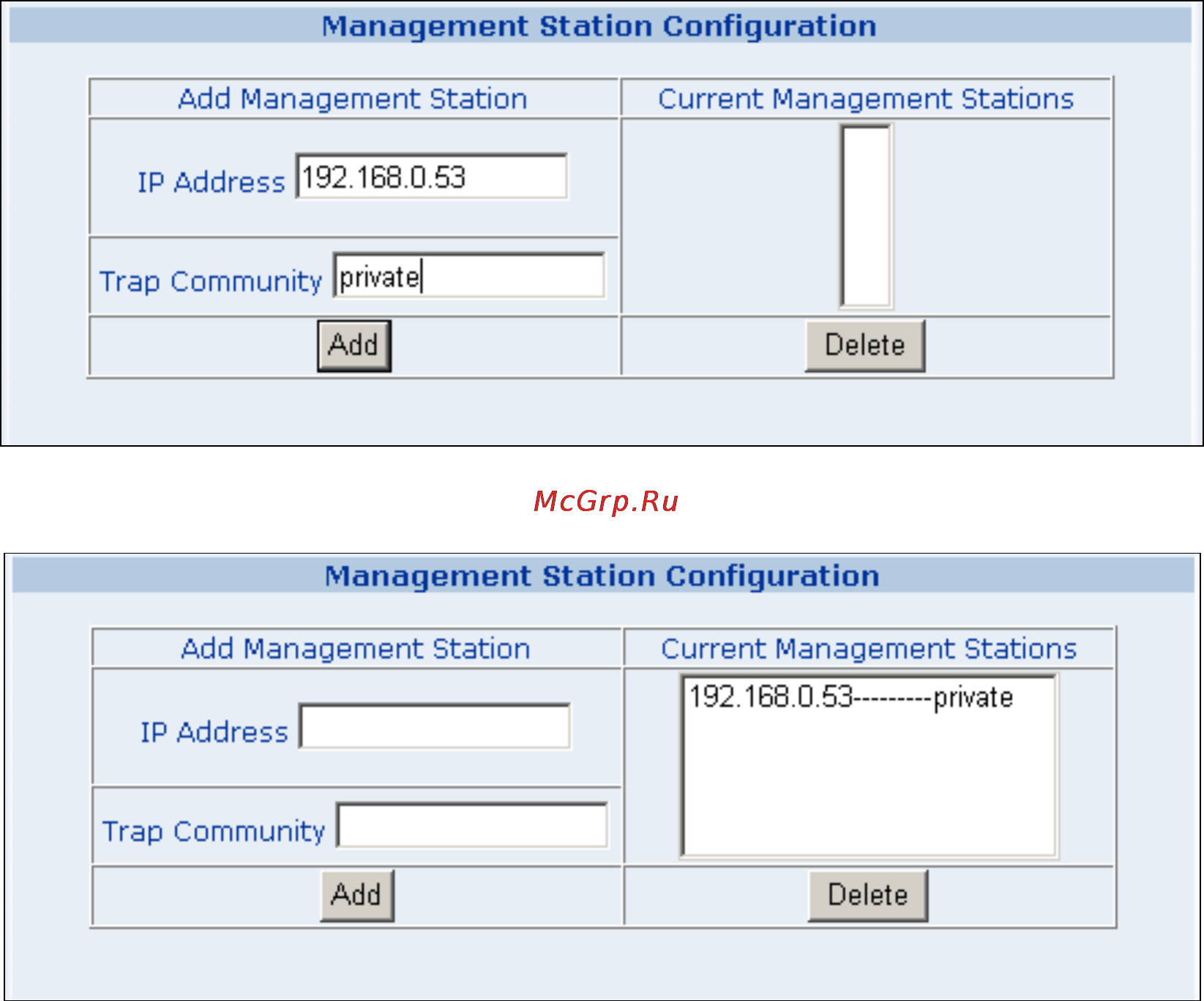Image resolution: width=1204 pixels, height=1001 pixels.
Task: Click the IP Address field containing 192.168.0.53
Action: pyautogui.click(x=432, y=176)
